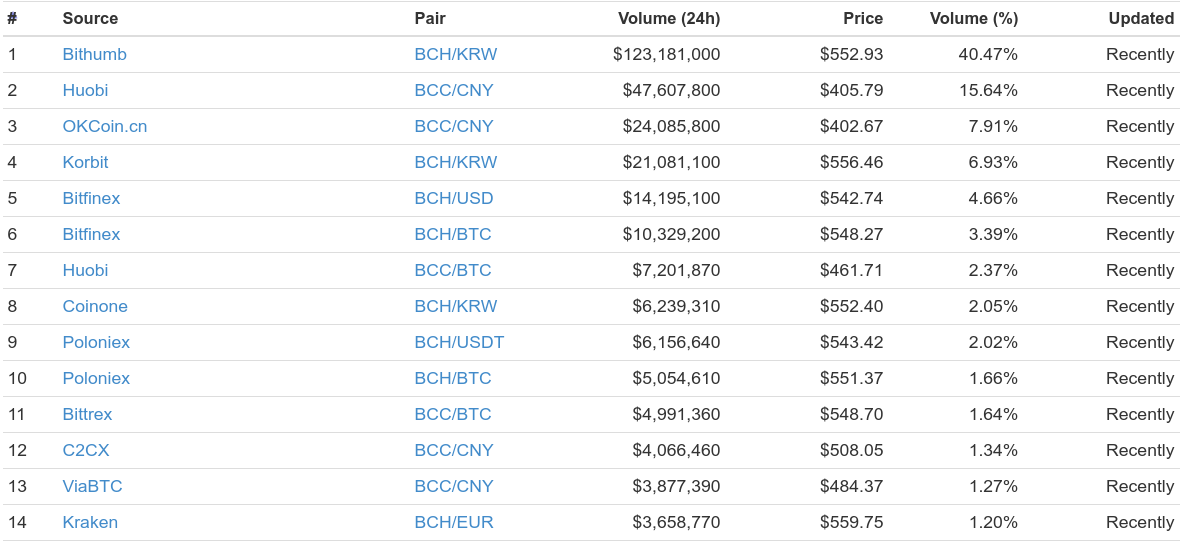1185x545 pixels.
Task: Sort by the Source column header
Action: 90,19
